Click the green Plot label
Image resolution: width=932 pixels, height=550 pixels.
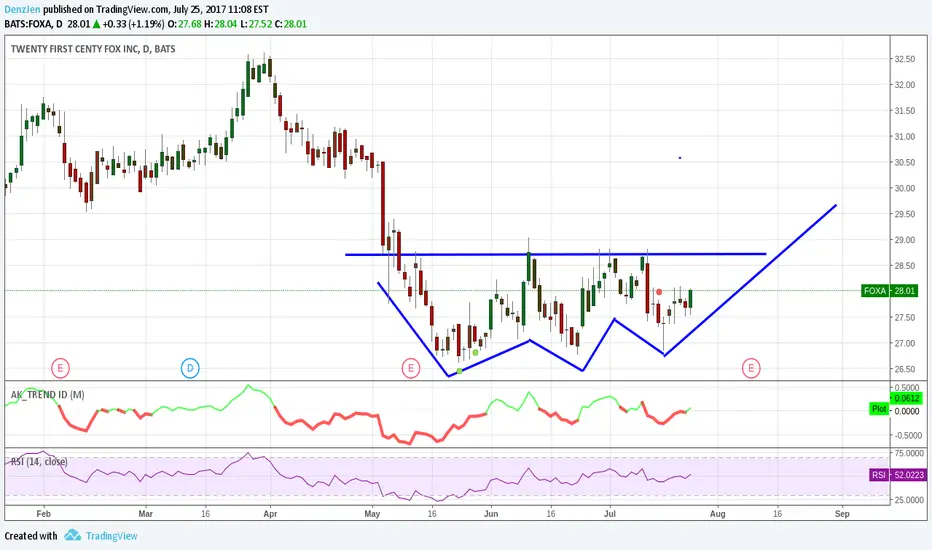[879, 408]
